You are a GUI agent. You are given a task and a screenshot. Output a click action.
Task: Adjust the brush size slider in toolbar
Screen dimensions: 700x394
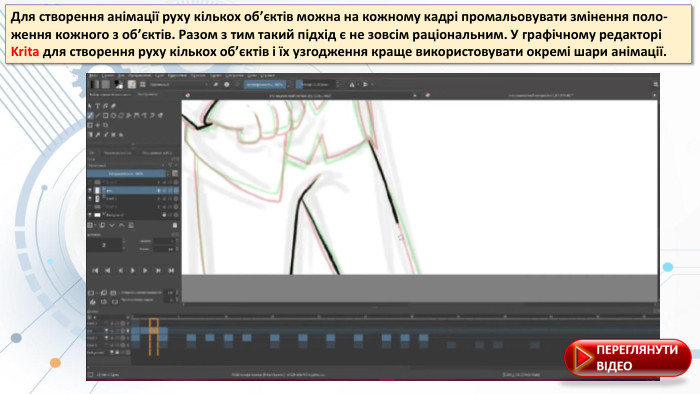(x=316, y=84)
